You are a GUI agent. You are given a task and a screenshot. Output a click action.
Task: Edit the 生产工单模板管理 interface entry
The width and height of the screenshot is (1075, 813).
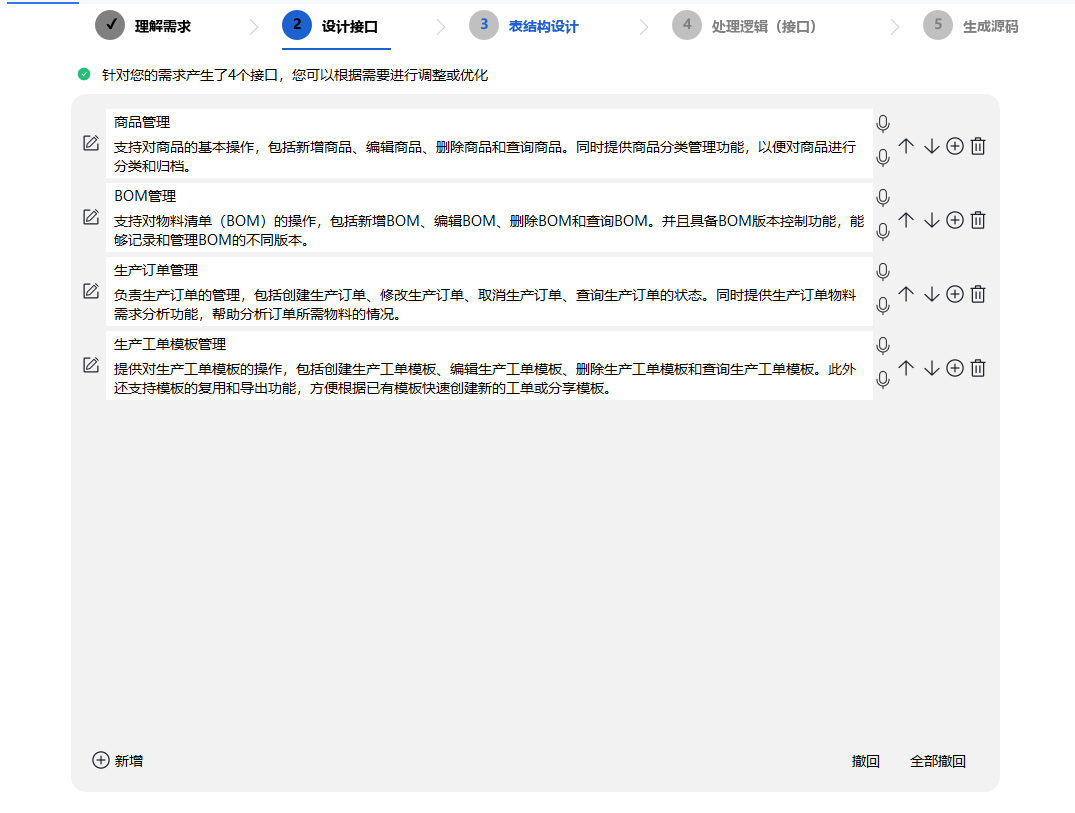(x=91, y=365)
